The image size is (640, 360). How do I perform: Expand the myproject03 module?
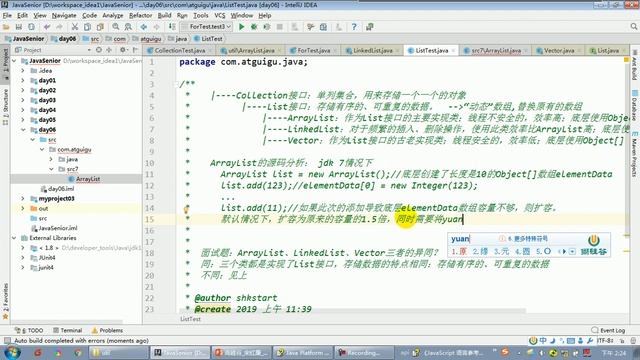click(23, 198)
